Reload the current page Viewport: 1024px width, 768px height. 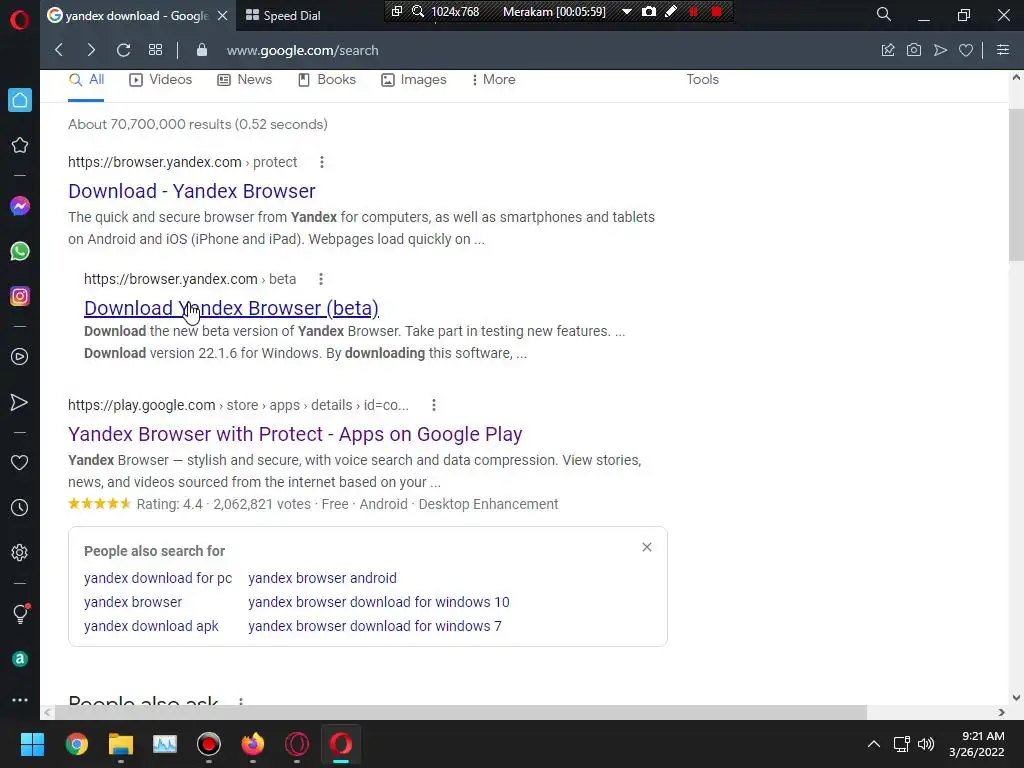pyautogui.click(x=123, y=50)
